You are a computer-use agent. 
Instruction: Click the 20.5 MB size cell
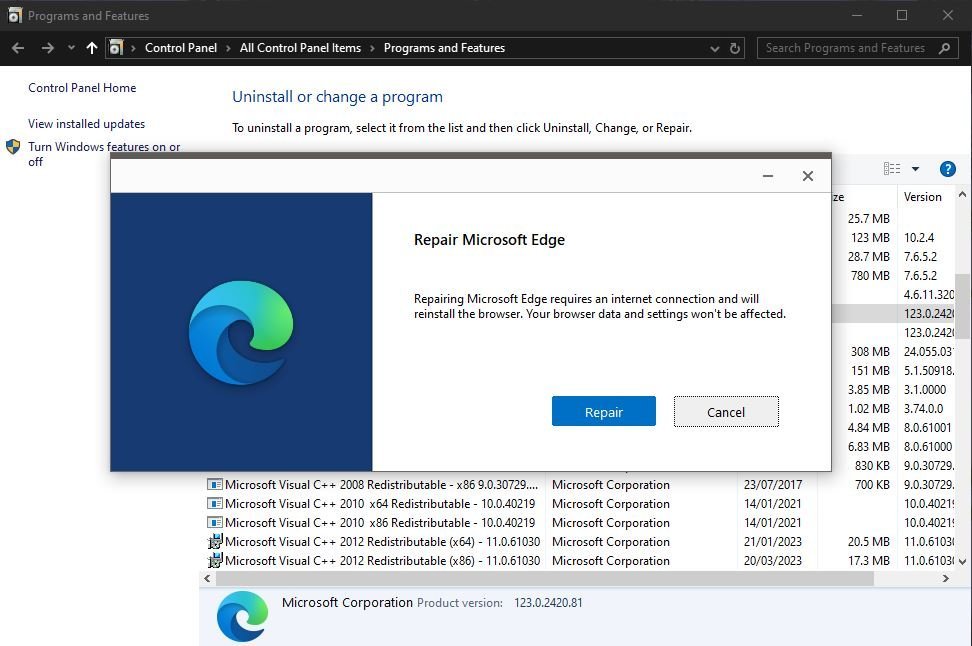click(x=868, y=542)
